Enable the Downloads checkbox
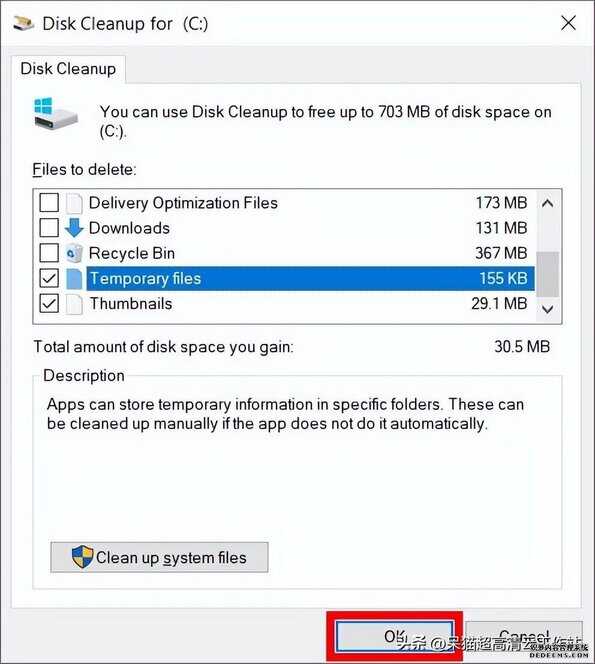The image size is (595, 664). (x=49, y=228)
